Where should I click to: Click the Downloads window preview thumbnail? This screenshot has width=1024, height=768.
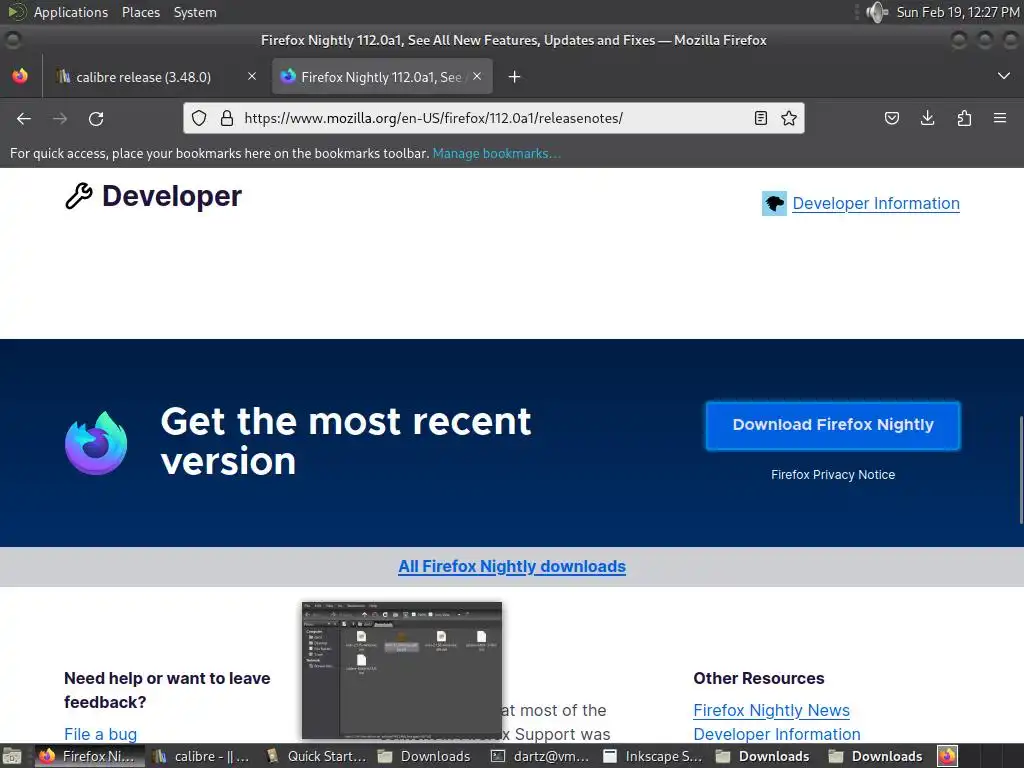402,670
